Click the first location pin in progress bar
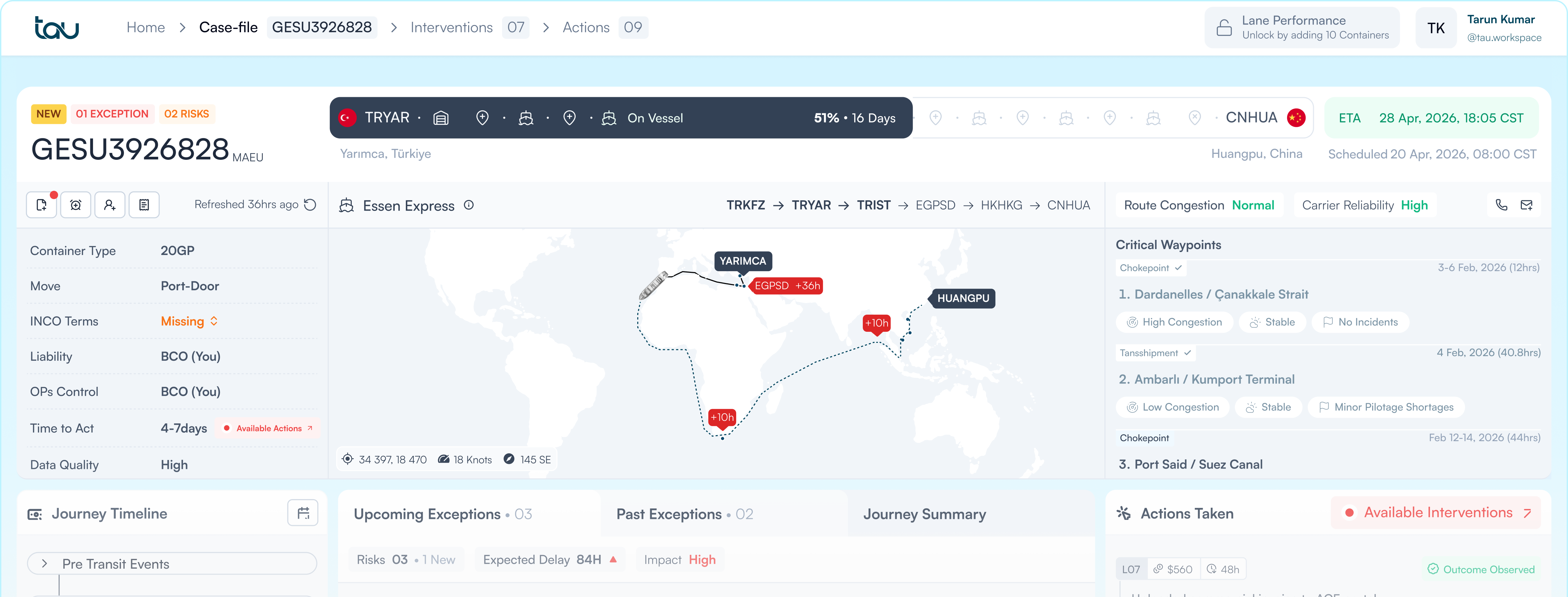Viewport: 1568px width, 597px height. (482, 118)
